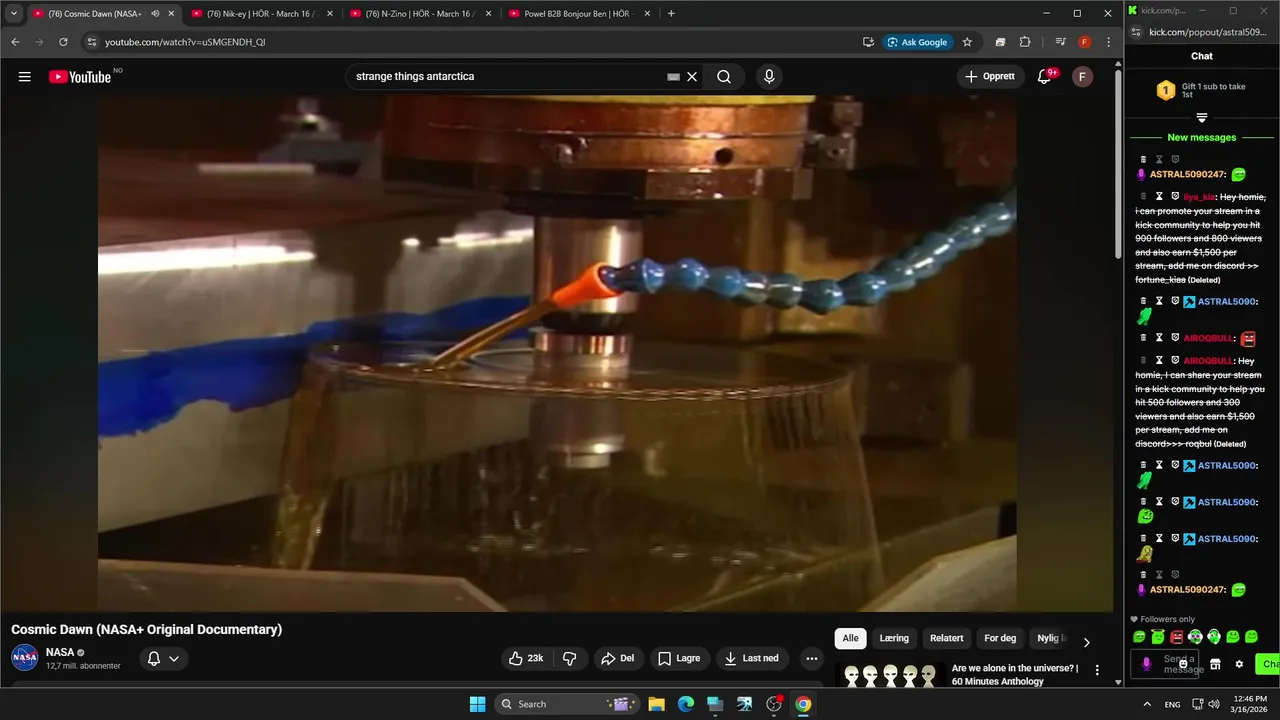Jump to New messages in Kick chat
Screen dimensions: 1280x720
1202,138
